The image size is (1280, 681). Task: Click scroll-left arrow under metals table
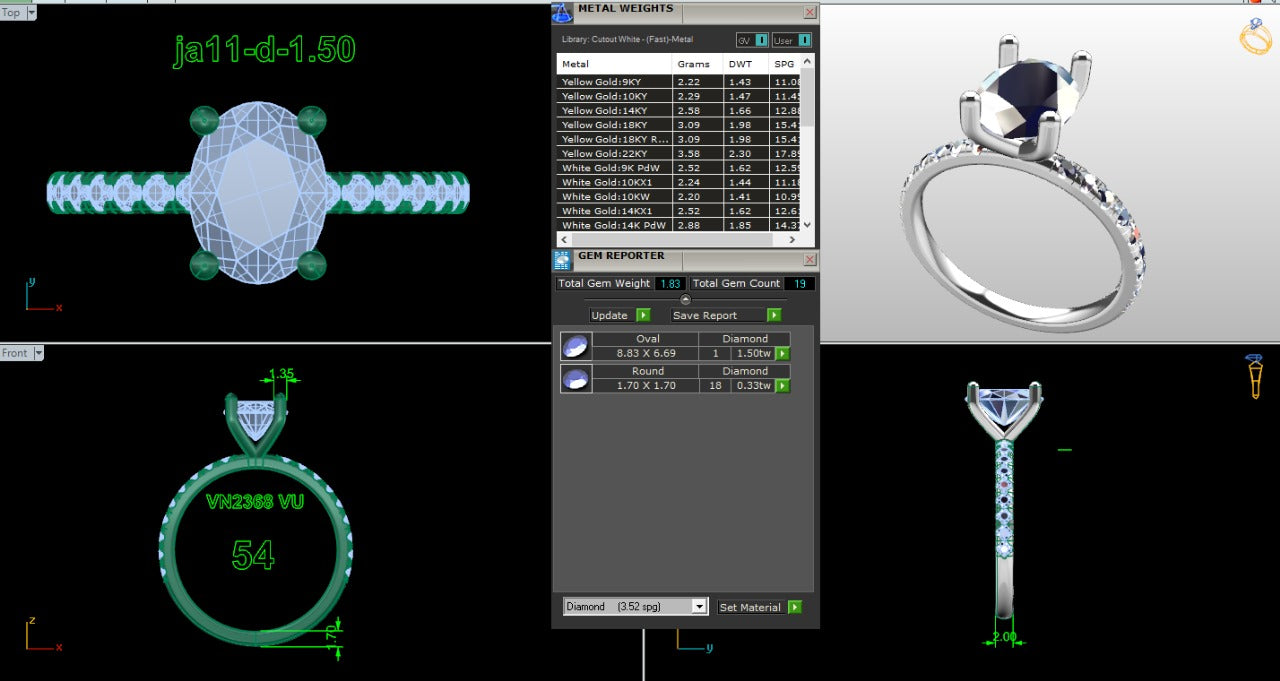(x=564, y=240)
